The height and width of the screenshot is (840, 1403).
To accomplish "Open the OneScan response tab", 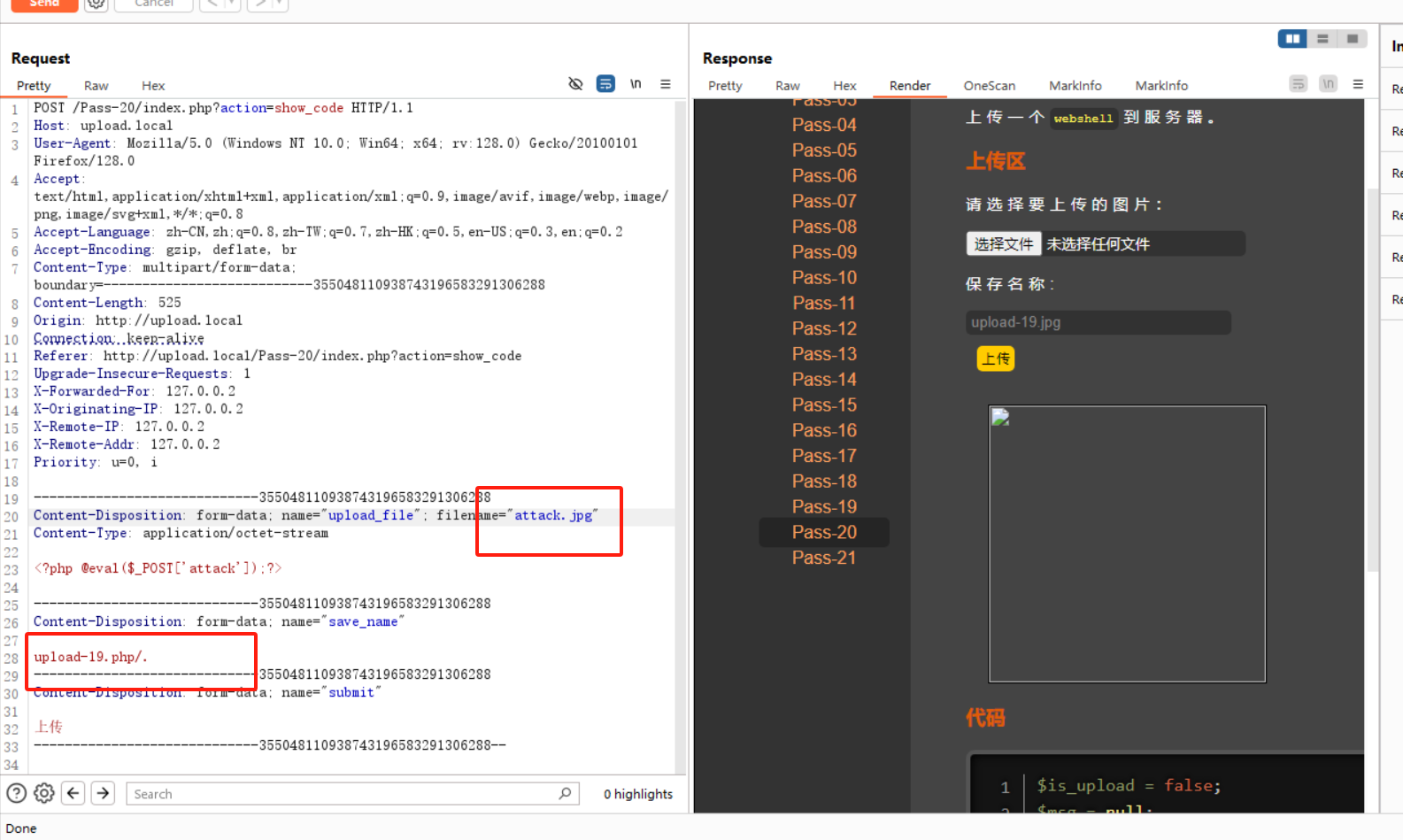I will [990, 86].
